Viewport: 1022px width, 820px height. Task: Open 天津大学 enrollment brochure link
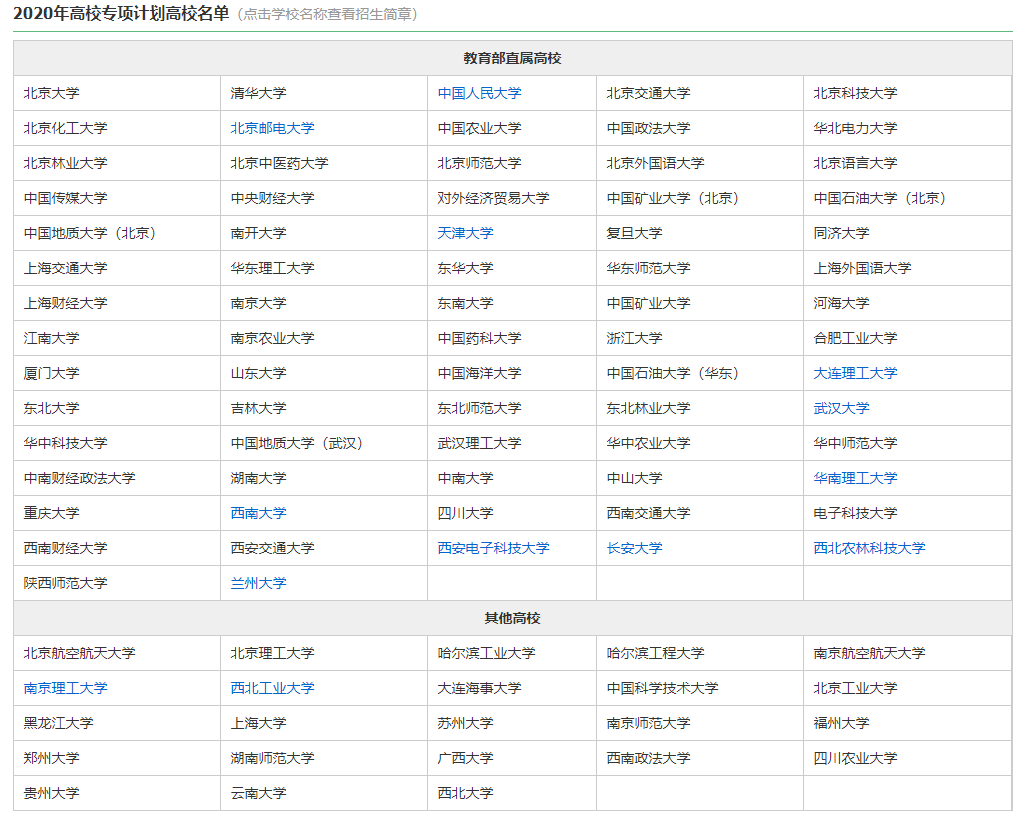pyautogui.click(x=465, y=233)
